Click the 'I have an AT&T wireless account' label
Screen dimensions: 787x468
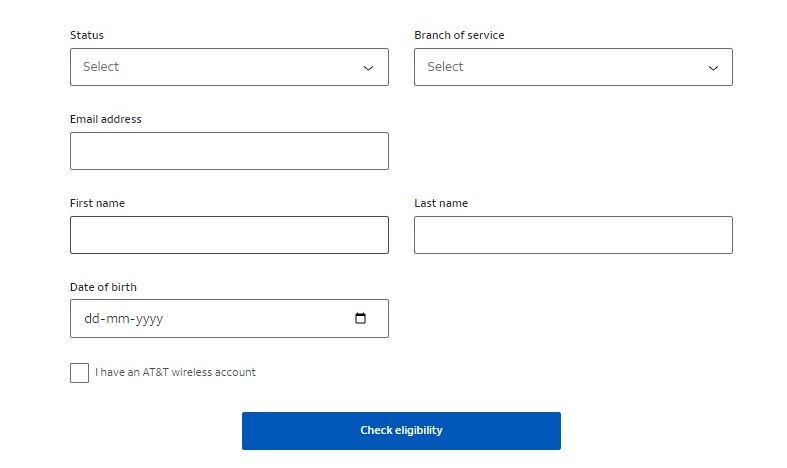pos(175,372)
